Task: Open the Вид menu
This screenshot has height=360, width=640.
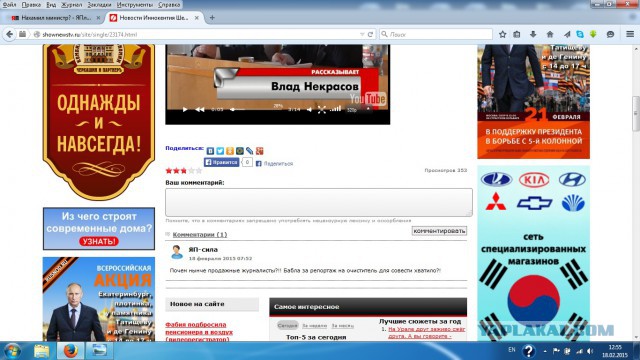Action: click(51, 5)
